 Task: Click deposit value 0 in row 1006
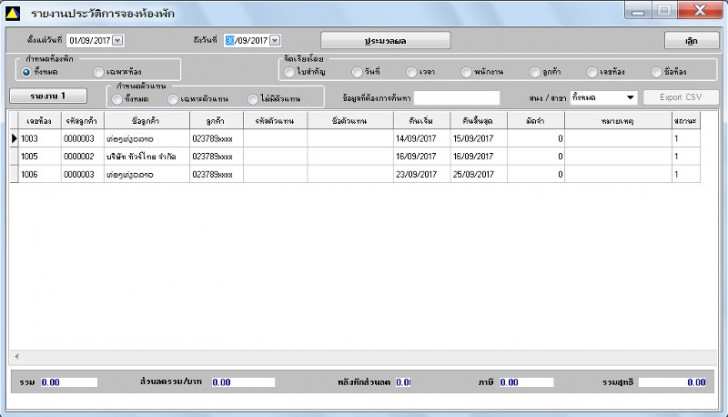(x=536, y=175)
